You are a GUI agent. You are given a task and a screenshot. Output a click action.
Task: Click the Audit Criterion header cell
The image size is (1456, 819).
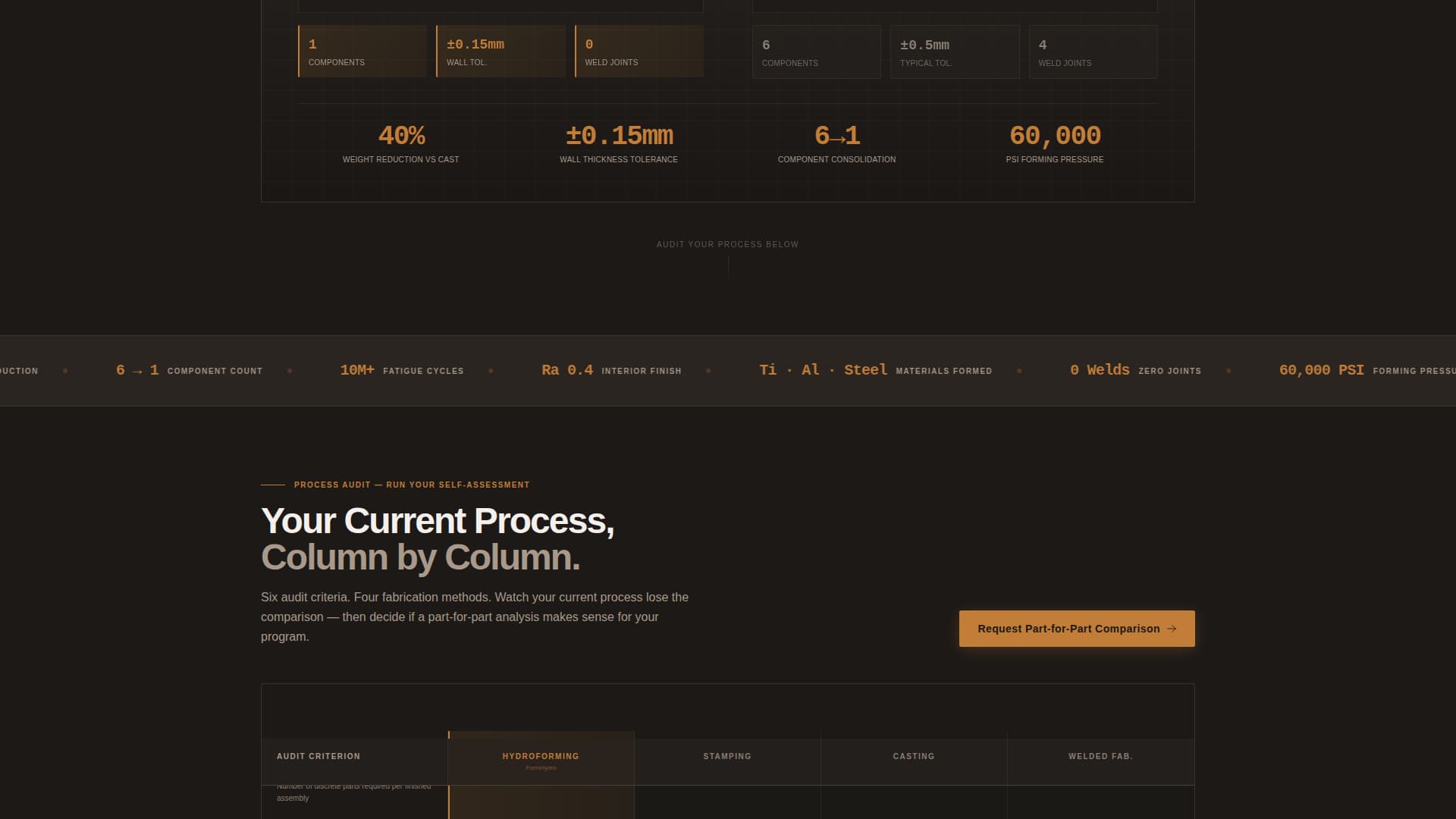318,756
